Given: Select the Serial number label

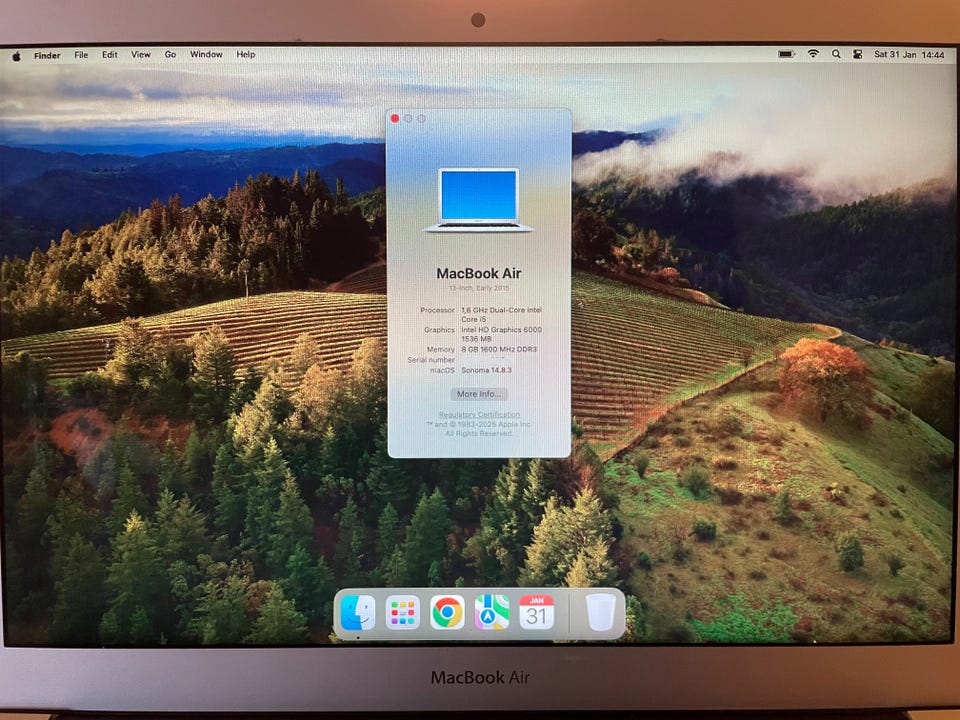Looking at the screenshot, I should [431, 360].
